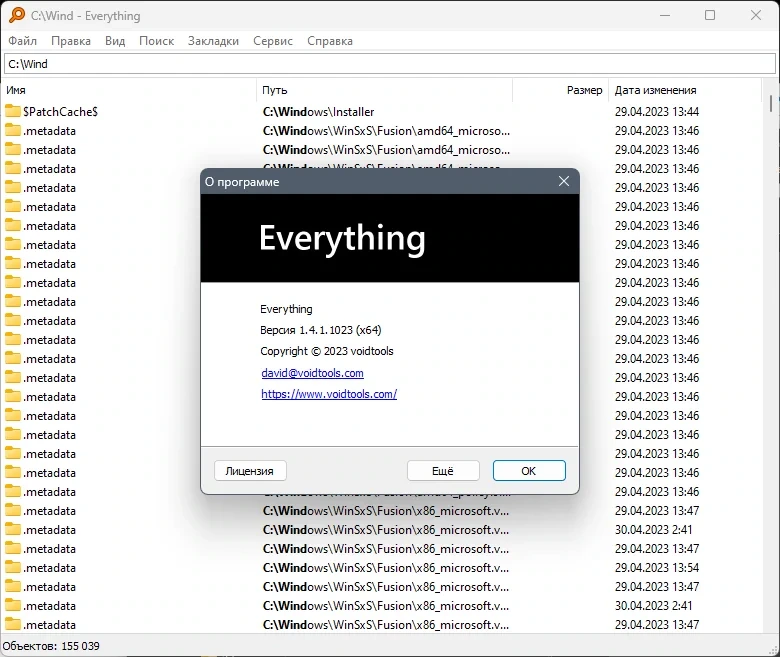This screenshot has height=657, width=780.
Task: Open the Сервис menu
Action: [x=273, y=41]
